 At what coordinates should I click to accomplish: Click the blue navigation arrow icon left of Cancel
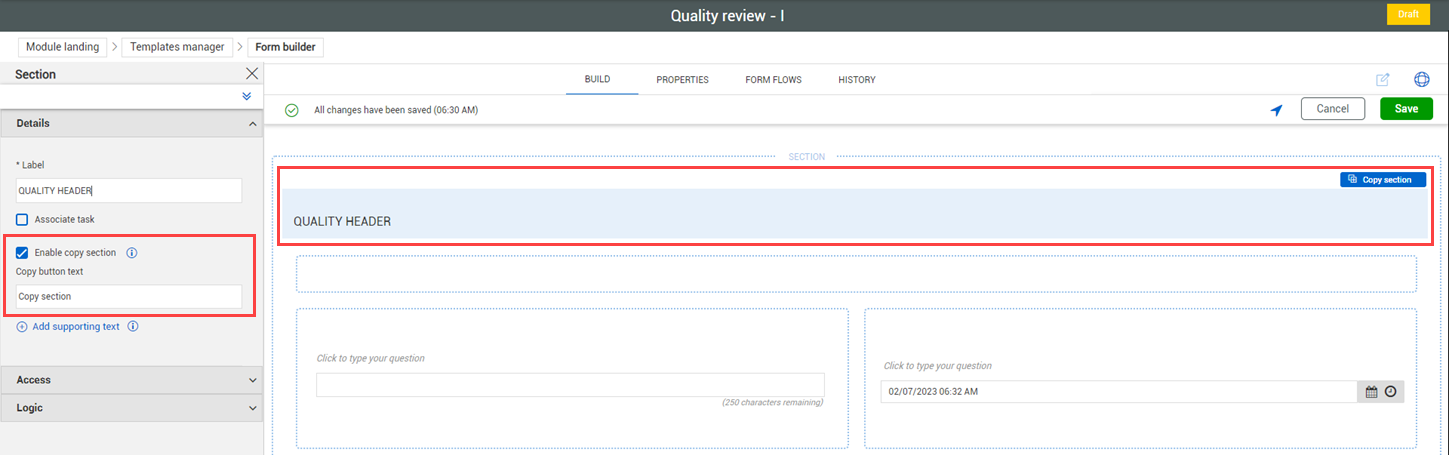click(x=1276, y=110)
